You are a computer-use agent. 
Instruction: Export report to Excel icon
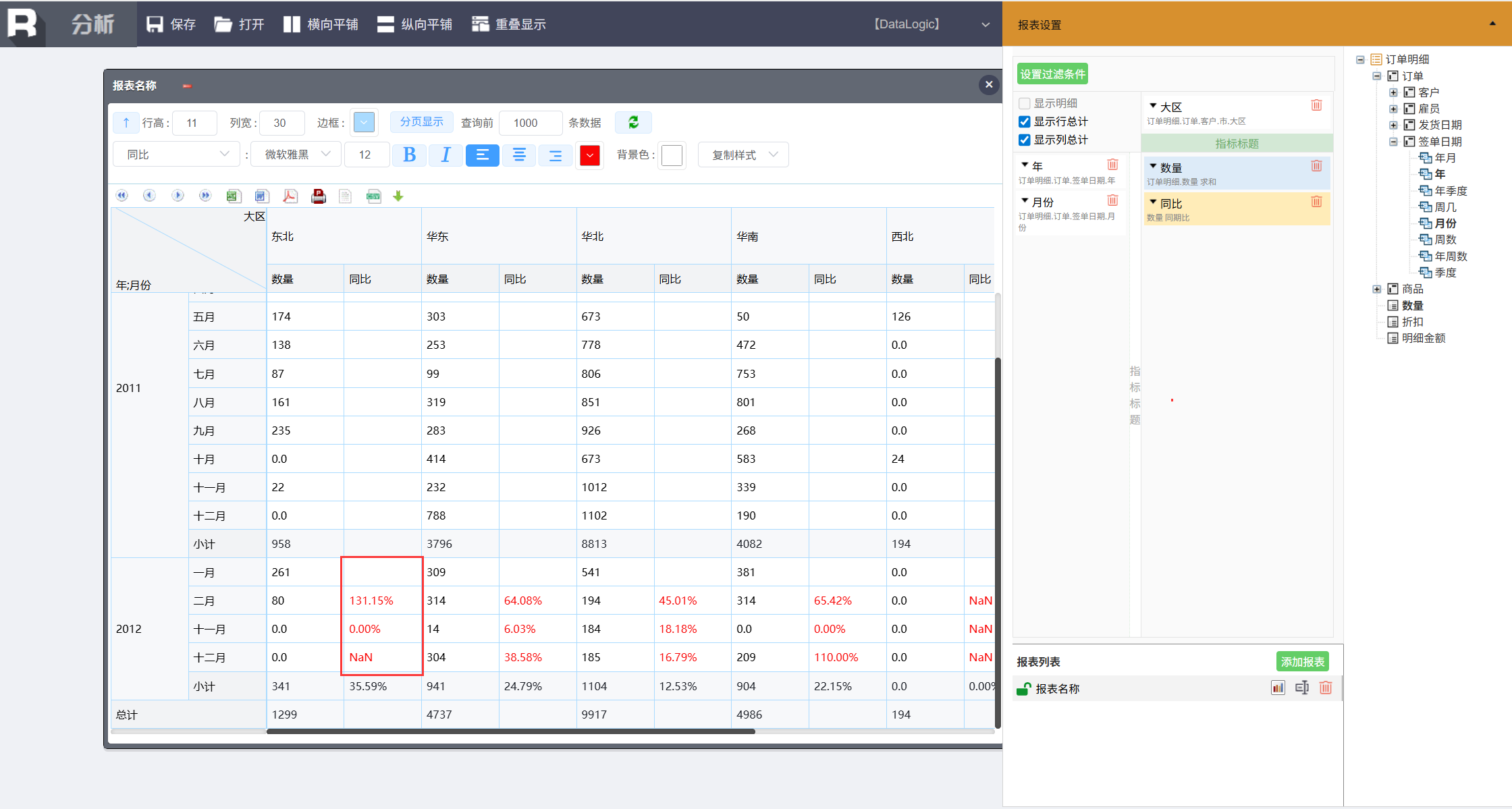point(233,196)
